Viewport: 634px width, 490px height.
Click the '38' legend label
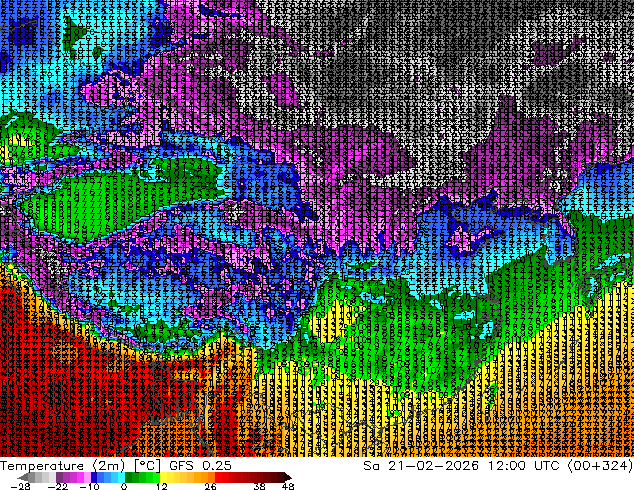259,486
